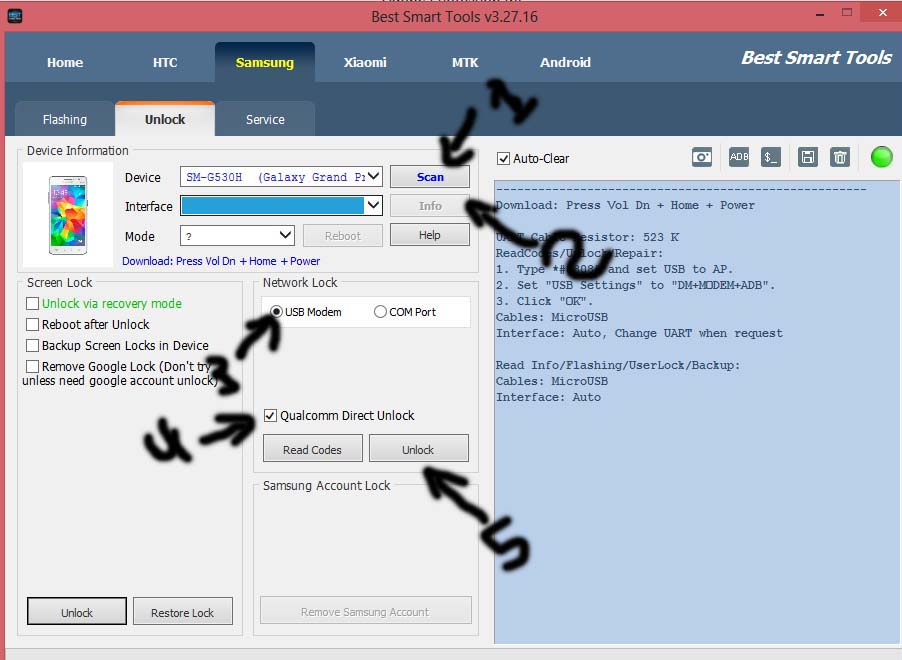Enable Remove Google Lock option
This screenshot has width=902, height=660.
tap(33, 367)
